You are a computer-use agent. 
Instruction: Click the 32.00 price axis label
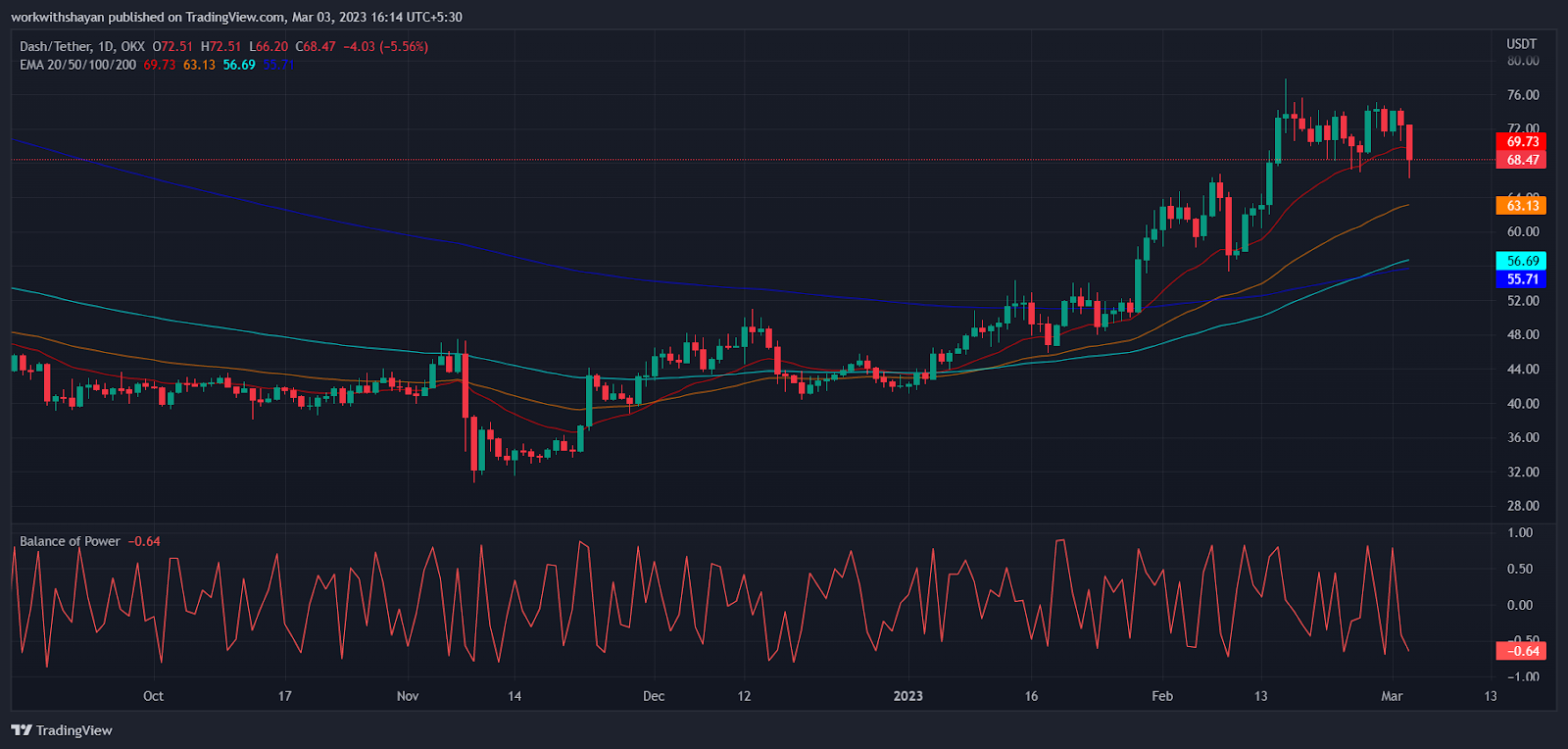pyautogui.click(x=1523, y=473)
